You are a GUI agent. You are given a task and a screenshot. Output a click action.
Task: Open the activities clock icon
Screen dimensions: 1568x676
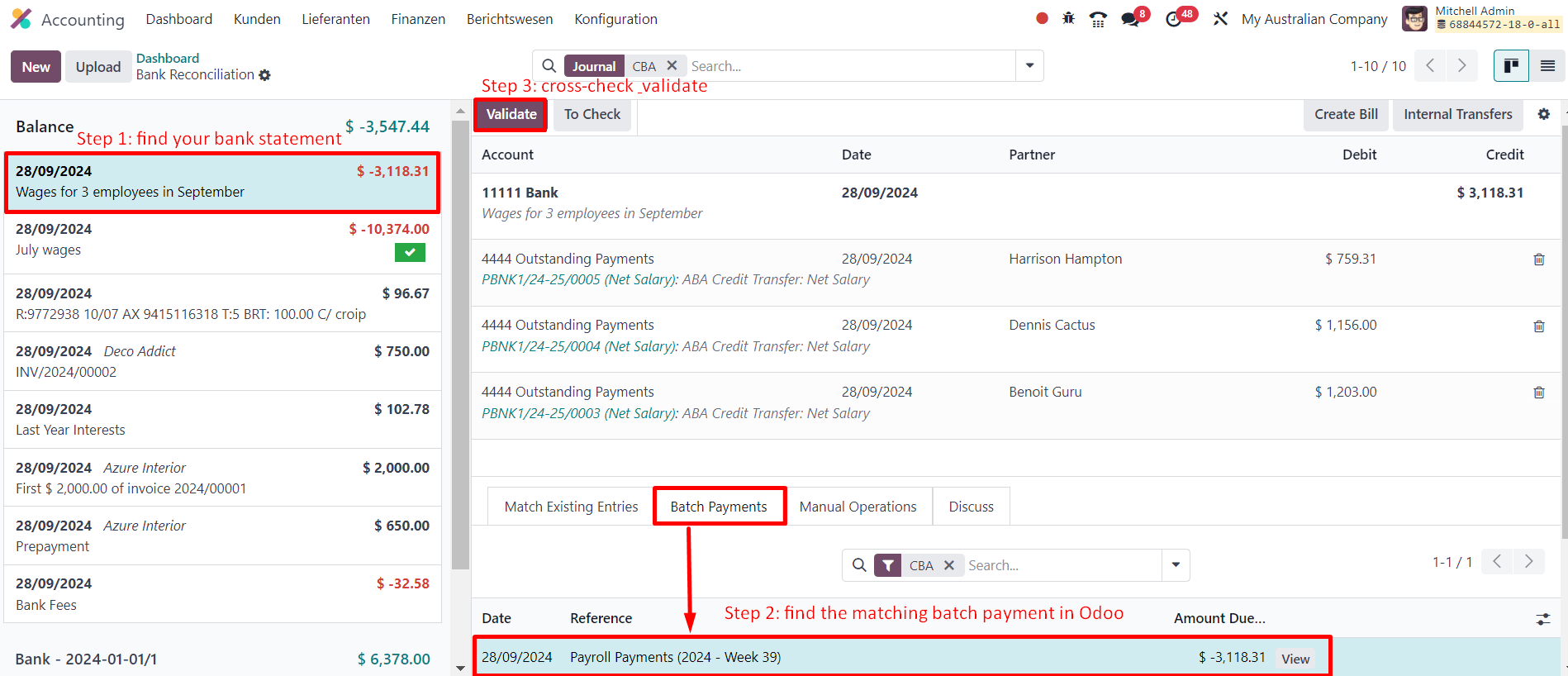coord(1174,19)
